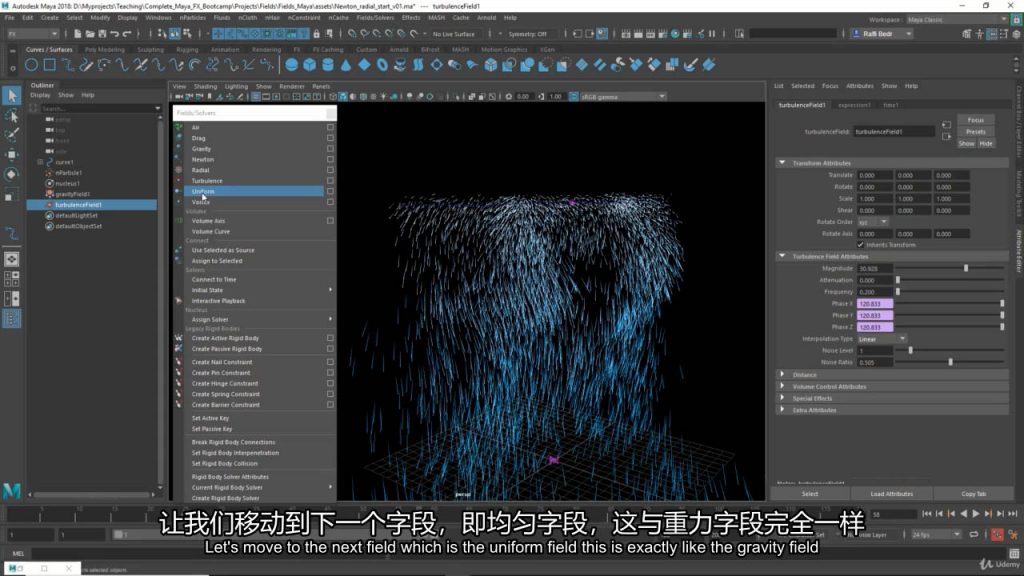The image size is (1024, 576).
Task: Open the Fields/Solvers menu in menu bar
Action: point(375,18)
